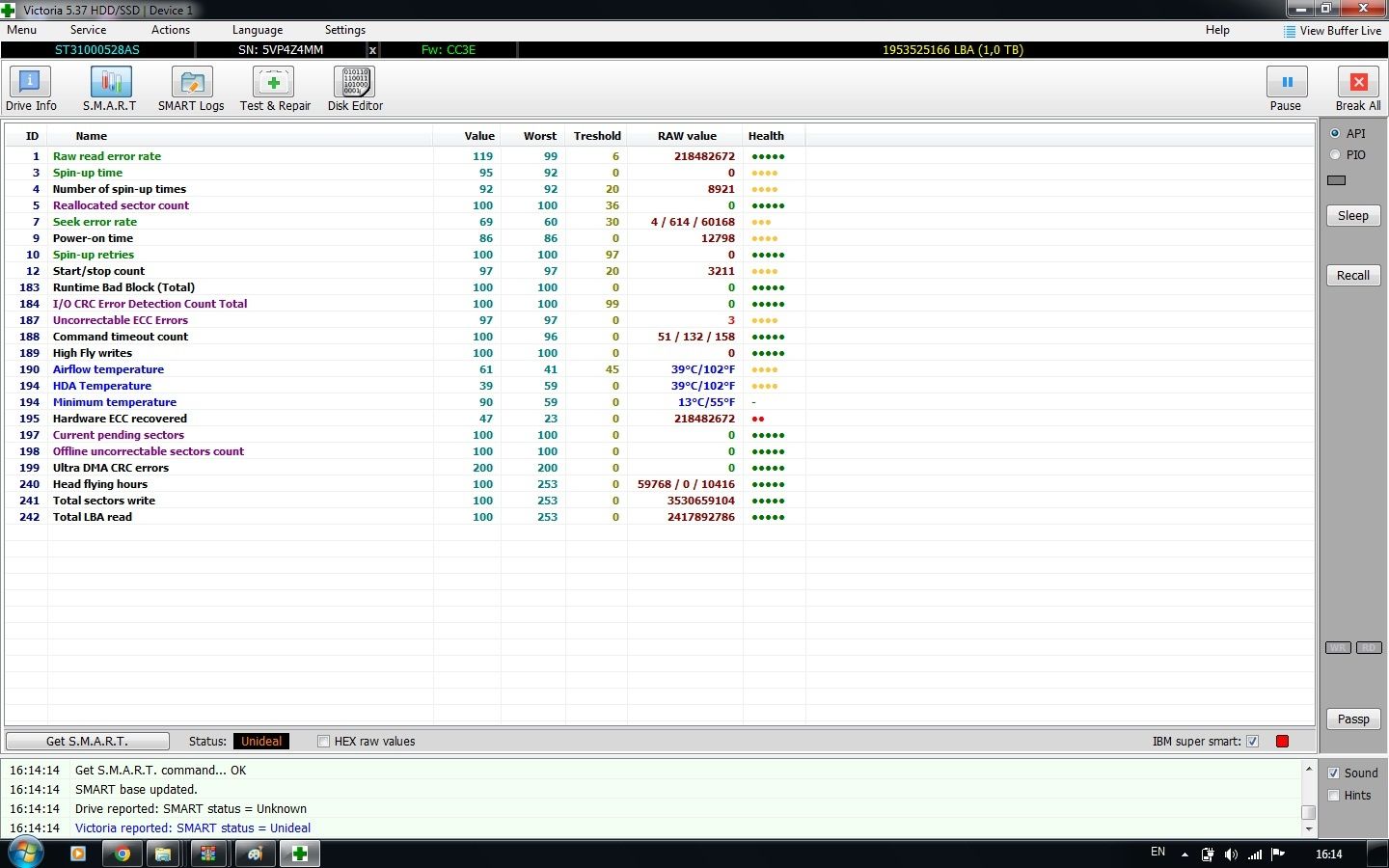Select the PIO access mode
Screen dimensions: 1389x868
pyautogui.click(x=1335, y=154)
